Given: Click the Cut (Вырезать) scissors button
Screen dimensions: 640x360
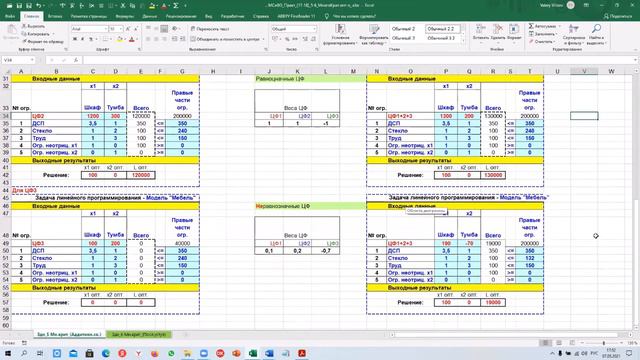Looking at the screenshot, I should pos(33,26).
